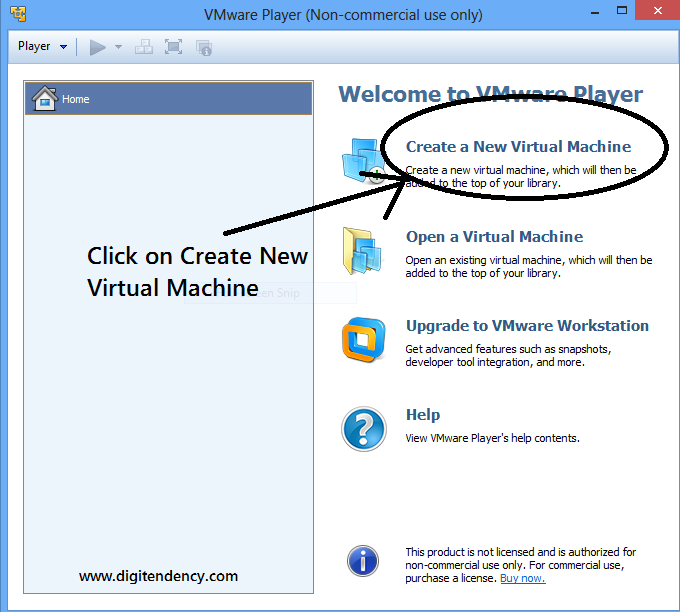
Task: Click the 'Welcome to VMware Player' heading
Action: click(490, 94)
